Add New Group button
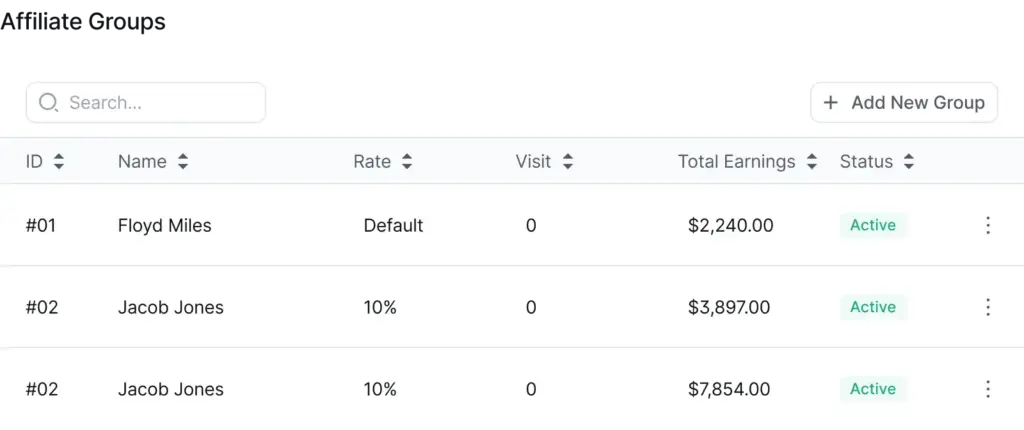 (904, 103)
